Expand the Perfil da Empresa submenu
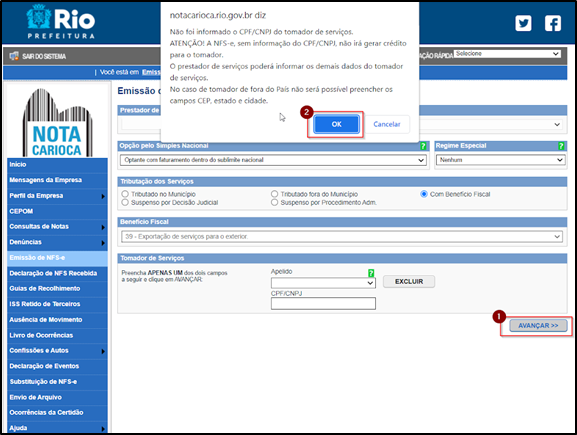Screen dimensions: 577x435 (x=103, y=196)
